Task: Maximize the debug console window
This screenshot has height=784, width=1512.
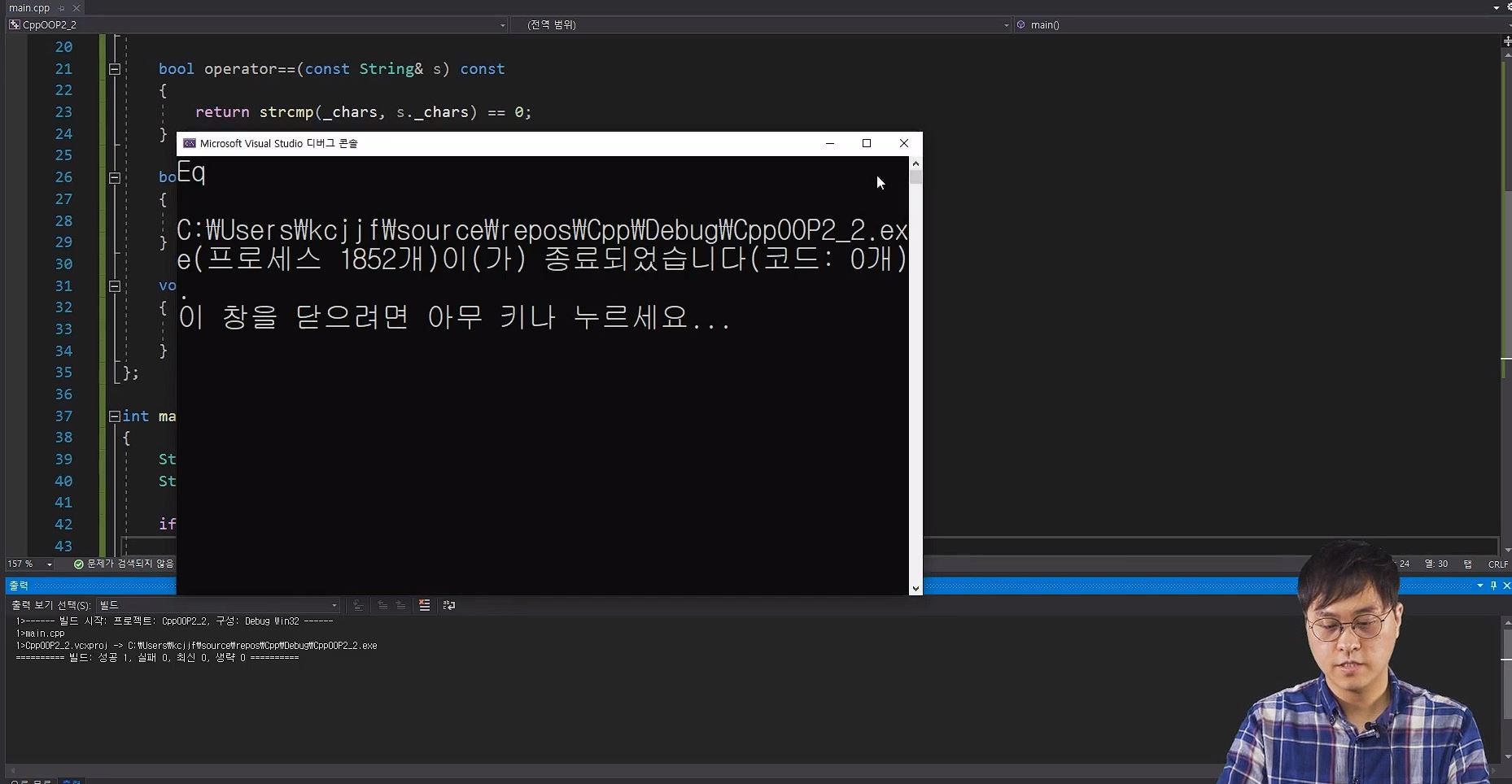Action: click(x=867, y=143)
